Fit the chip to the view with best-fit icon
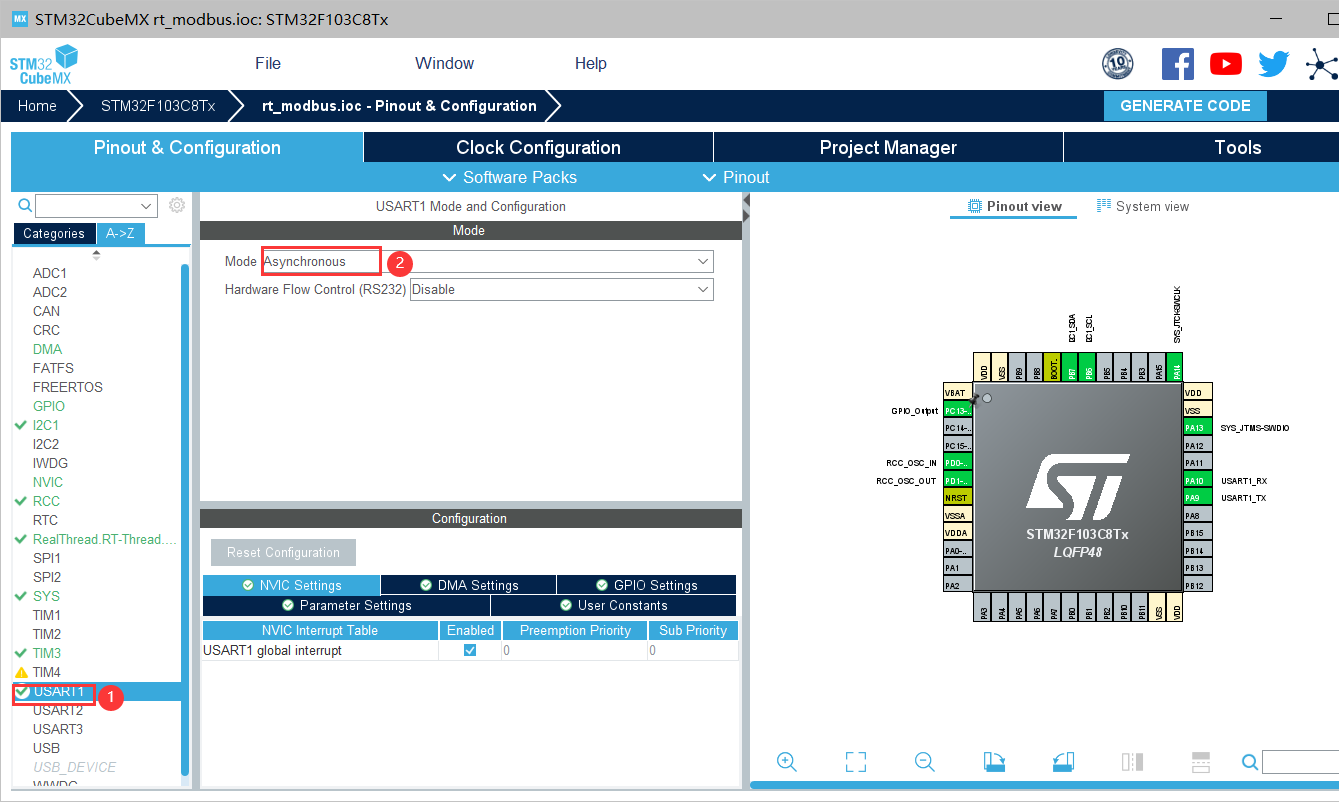The image size is (1339, 802). tap(856, 762)
